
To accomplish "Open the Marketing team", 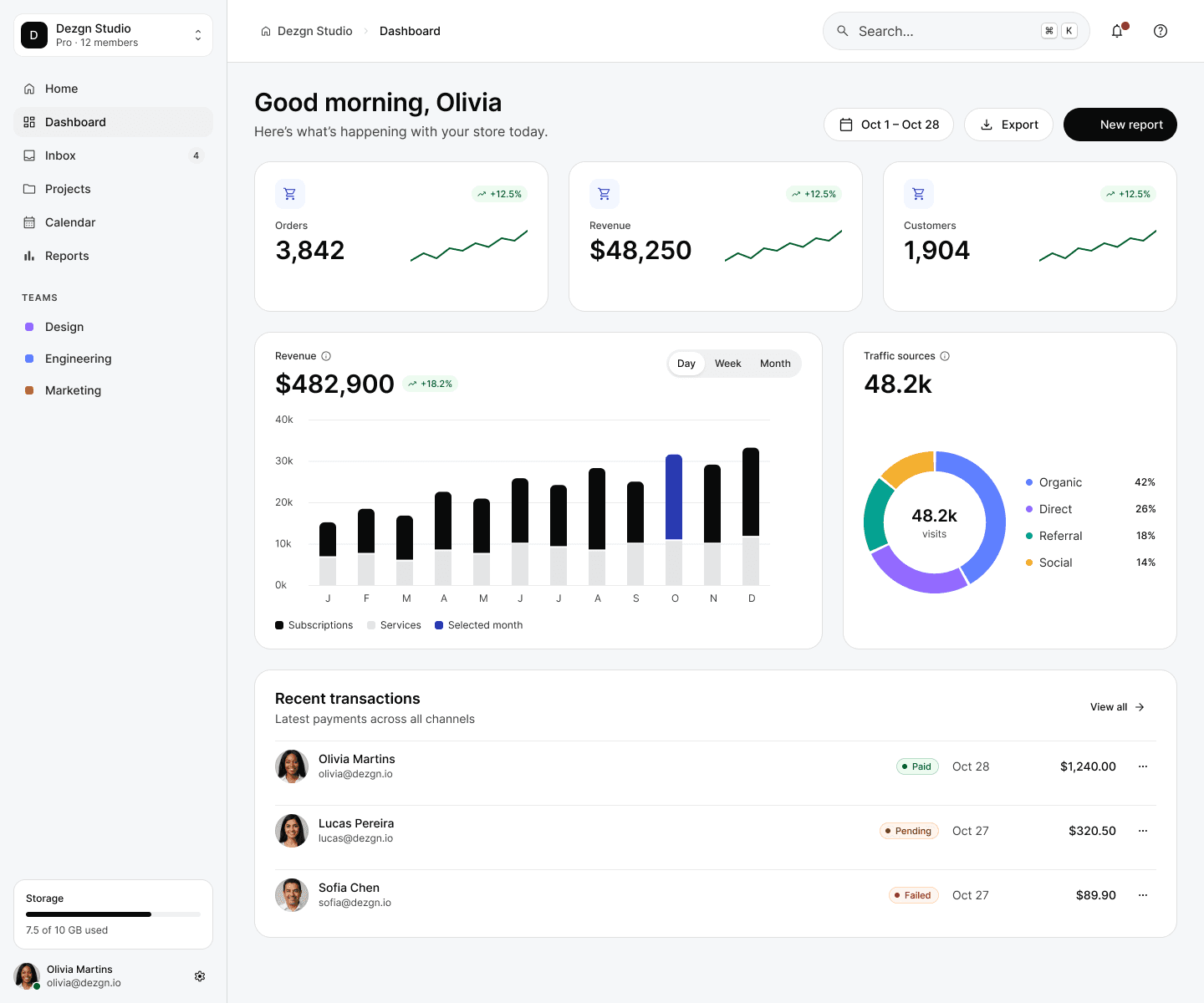I will click(x=114, y=390).
